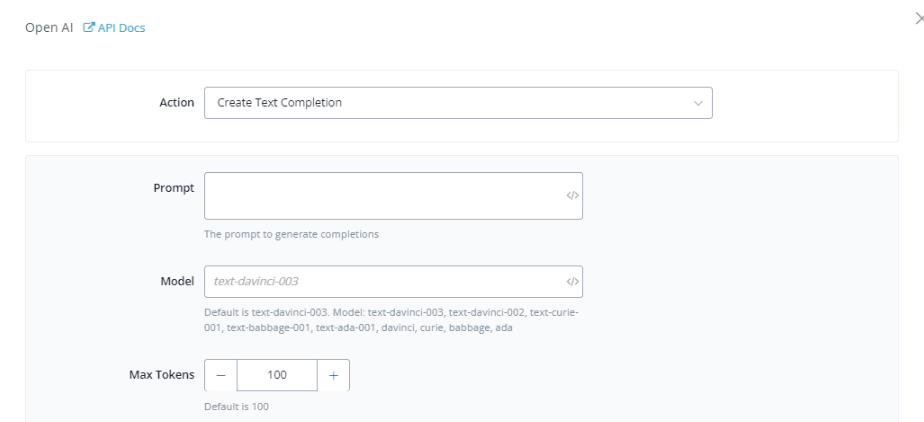The width and height of the screenshot is (924, 422).
Task: Click the Action field label
Action: 178,102
